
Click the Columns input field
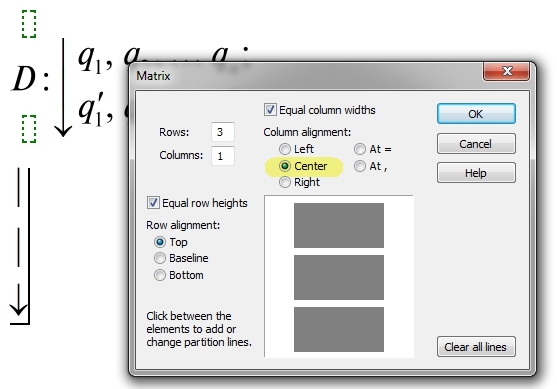coord(223,156)
